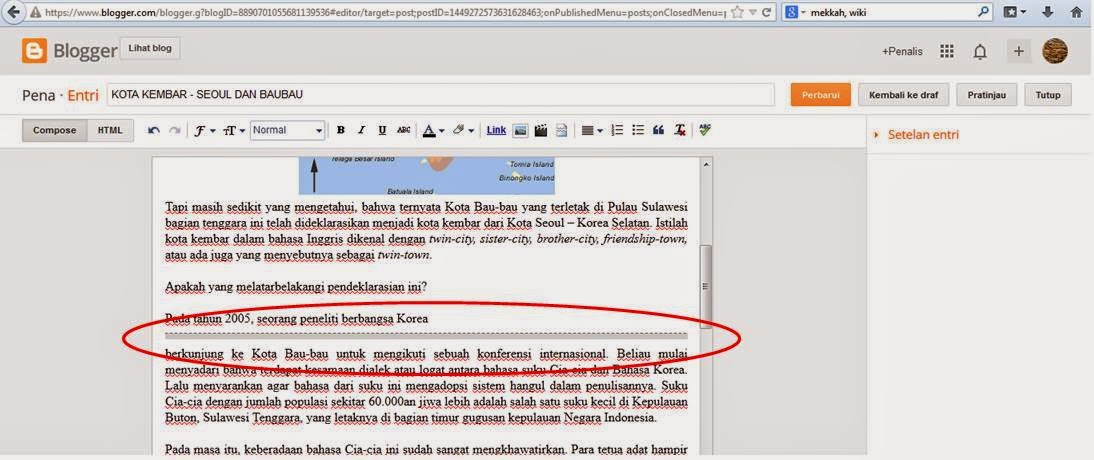Viewport: 1094px width, 460px height.
Task: Open the Google apps grid
Action: pos(947,51)
